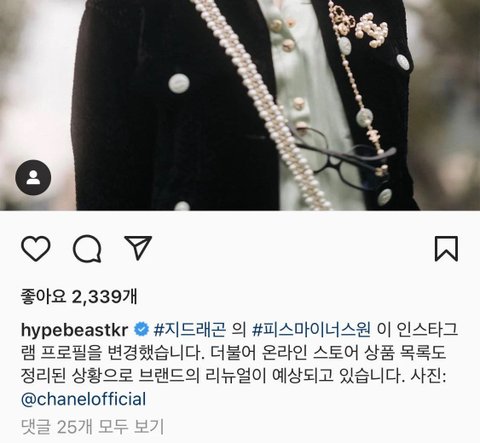
Task: Open the #피스마이너스원 hashtag
Action: coord(311,330)
